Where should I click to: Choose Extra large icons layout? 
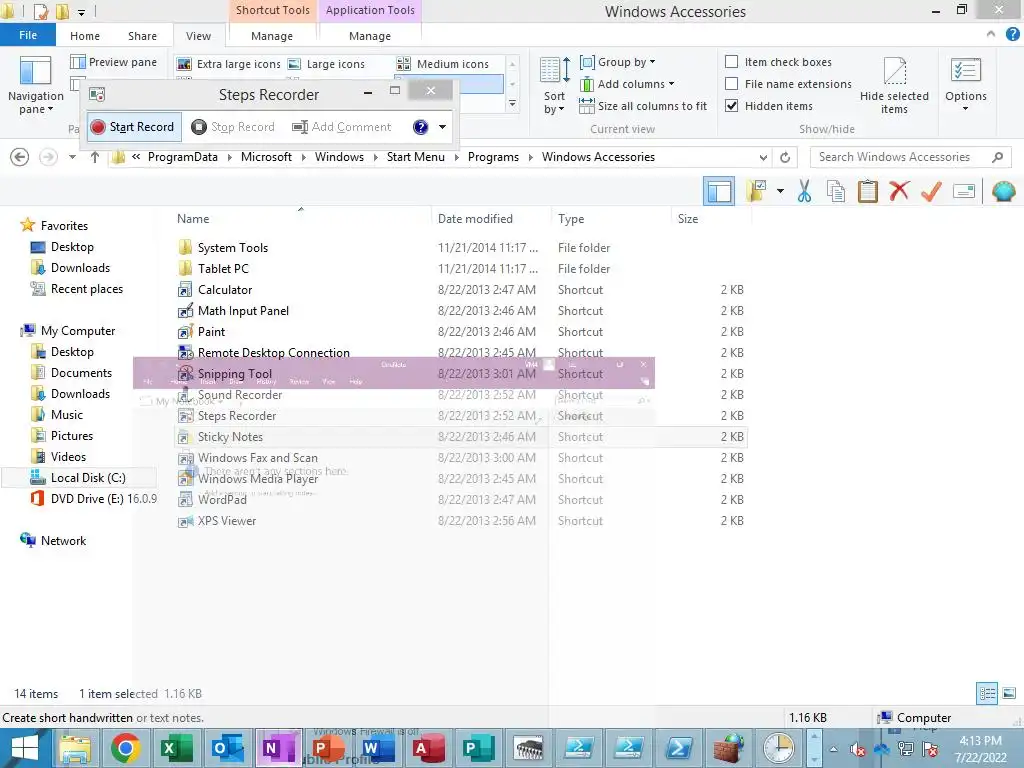point(229,64)
